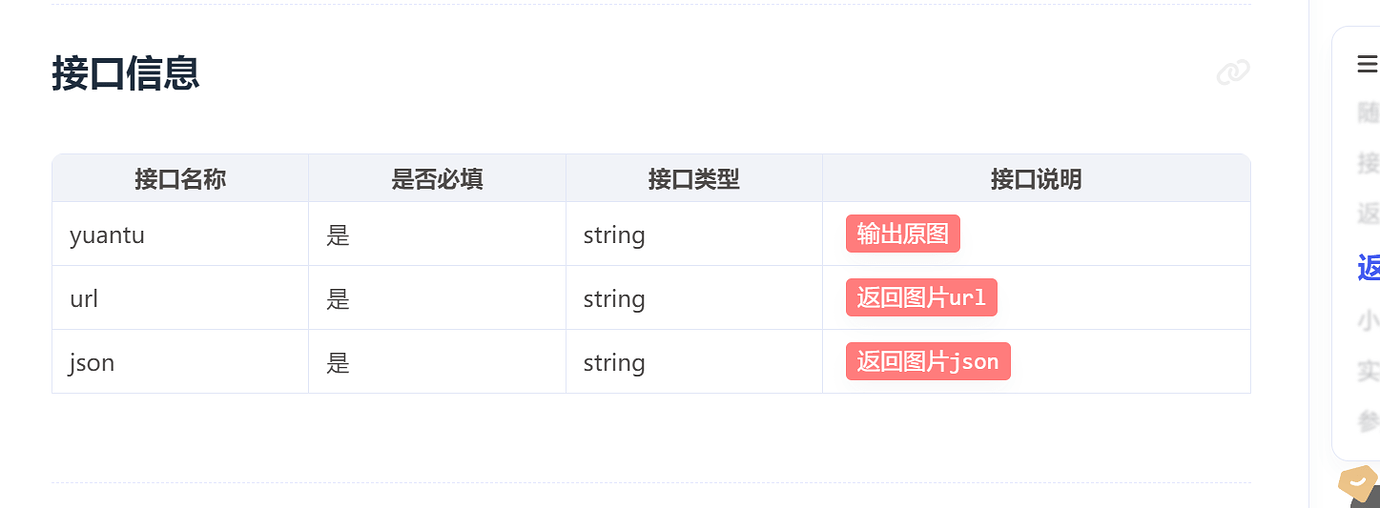Open the last outline entry starting with 参
1380x508 pixels.
1368,421
